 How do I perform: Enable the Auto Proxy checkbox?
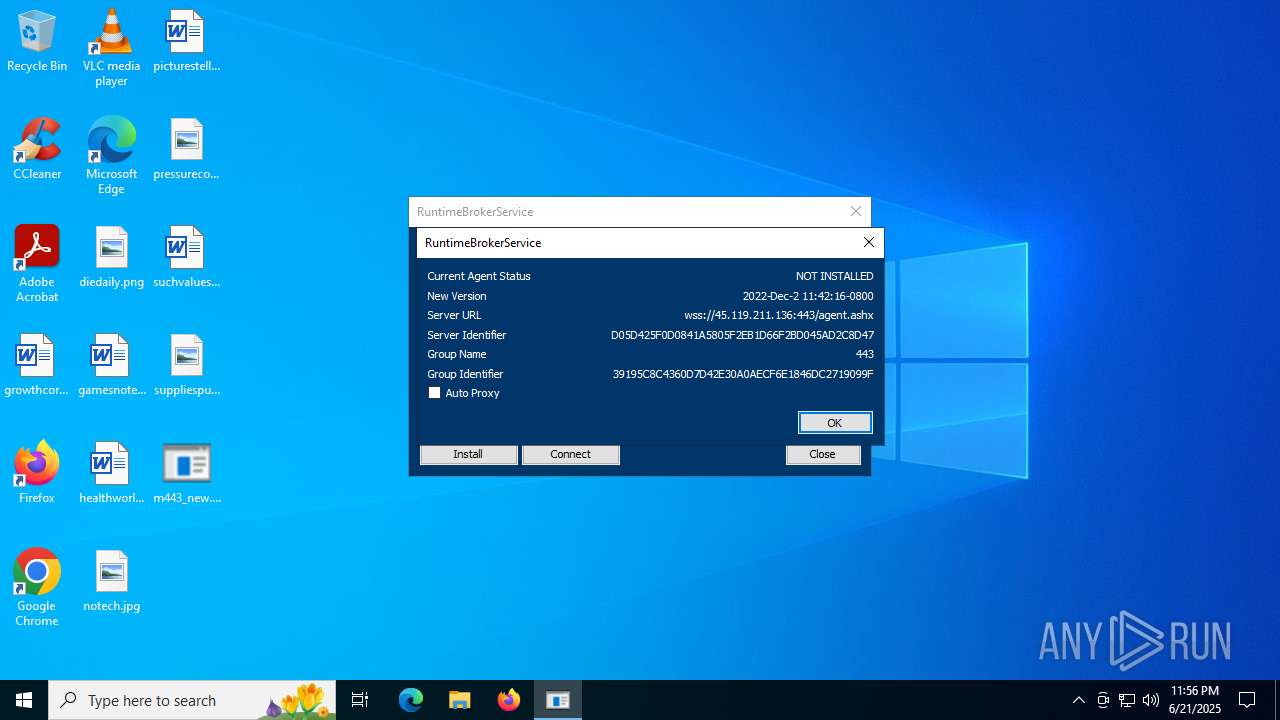point(434,393)
